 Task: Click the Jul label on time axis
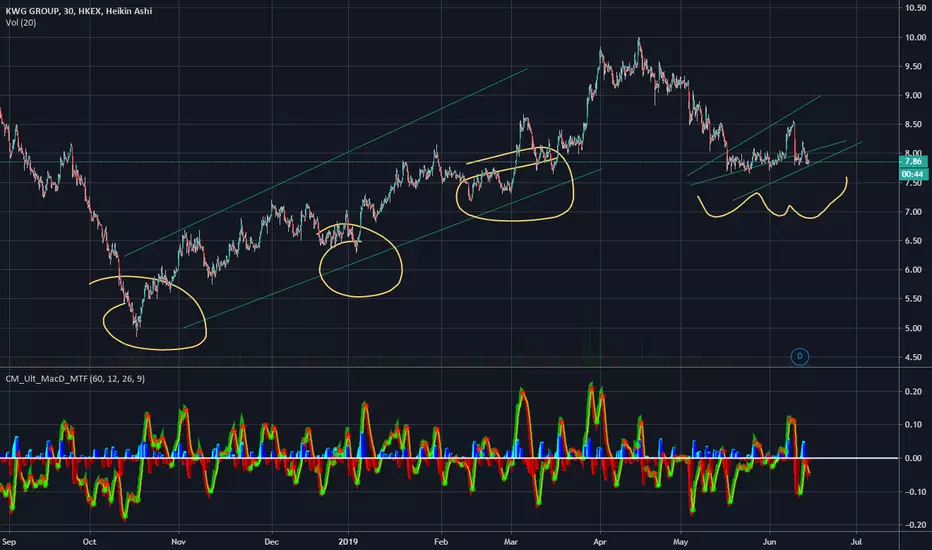[856, 542]
